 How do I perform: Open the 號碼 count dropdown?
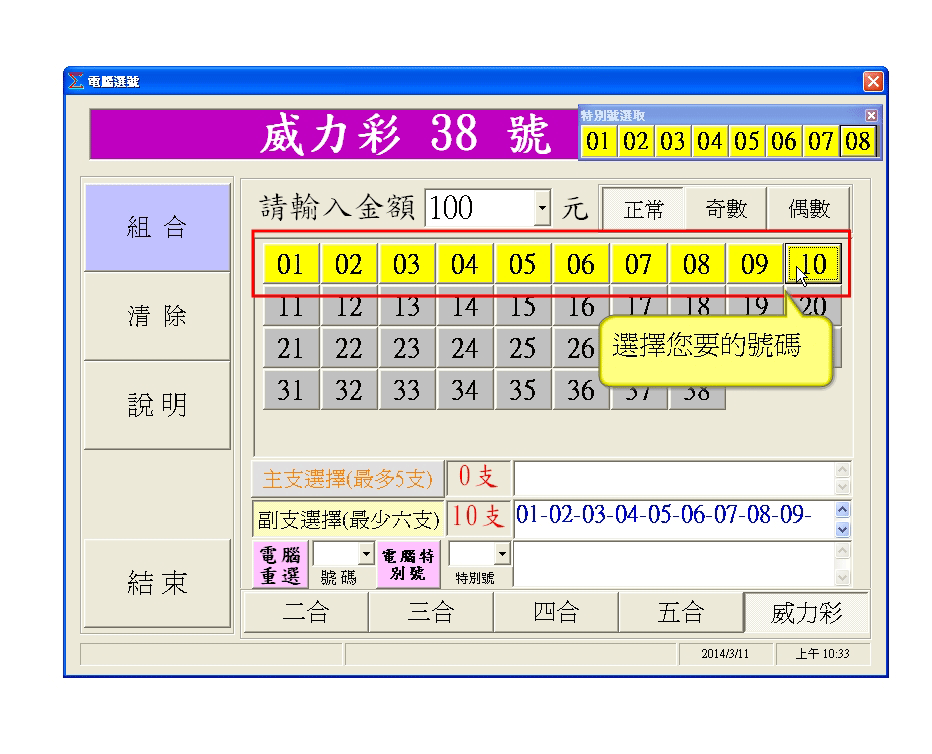tap(366, 554)
